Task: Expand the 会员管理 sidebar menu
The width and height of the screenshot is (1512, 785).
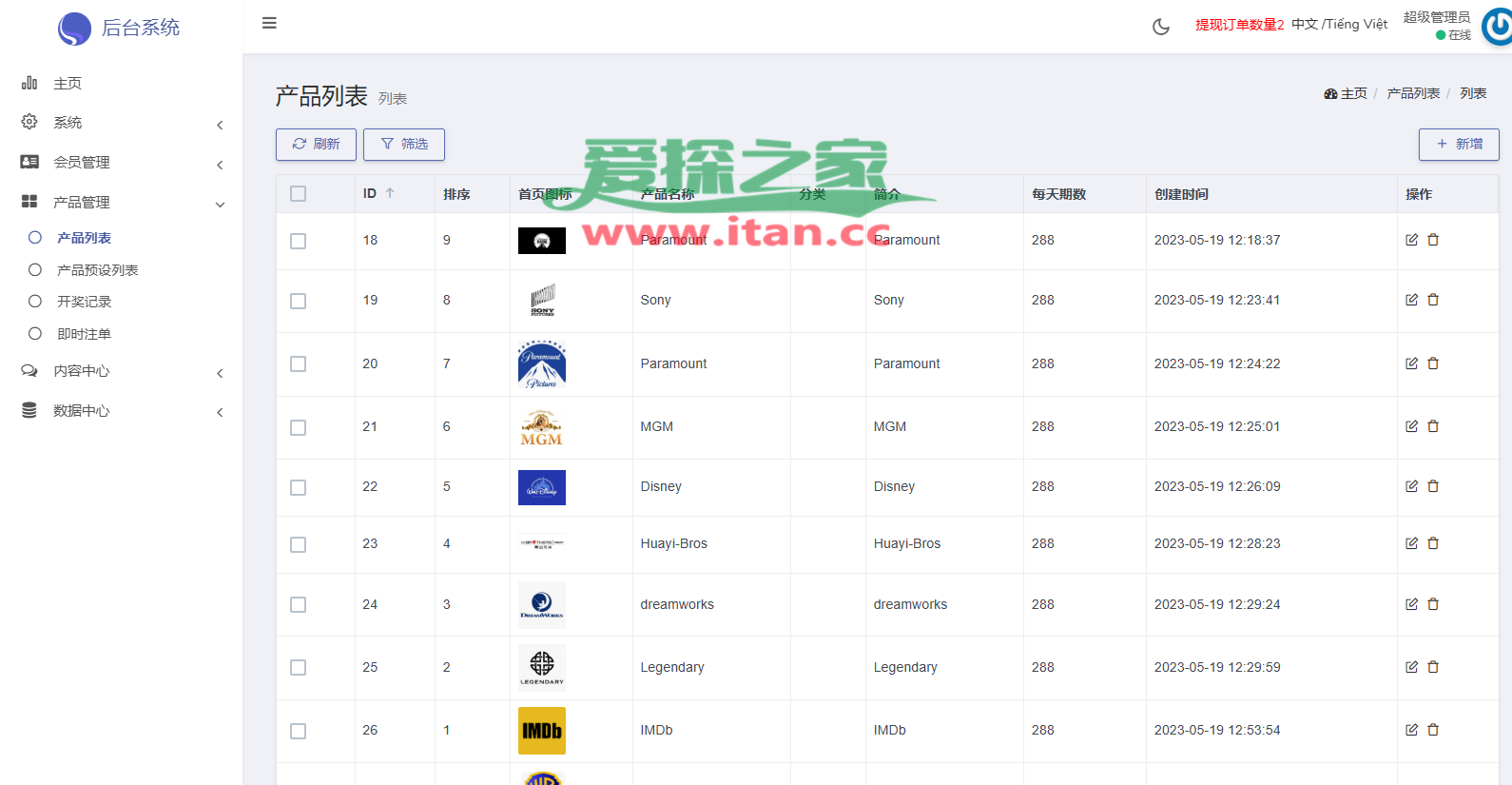Action: [122, 163]
